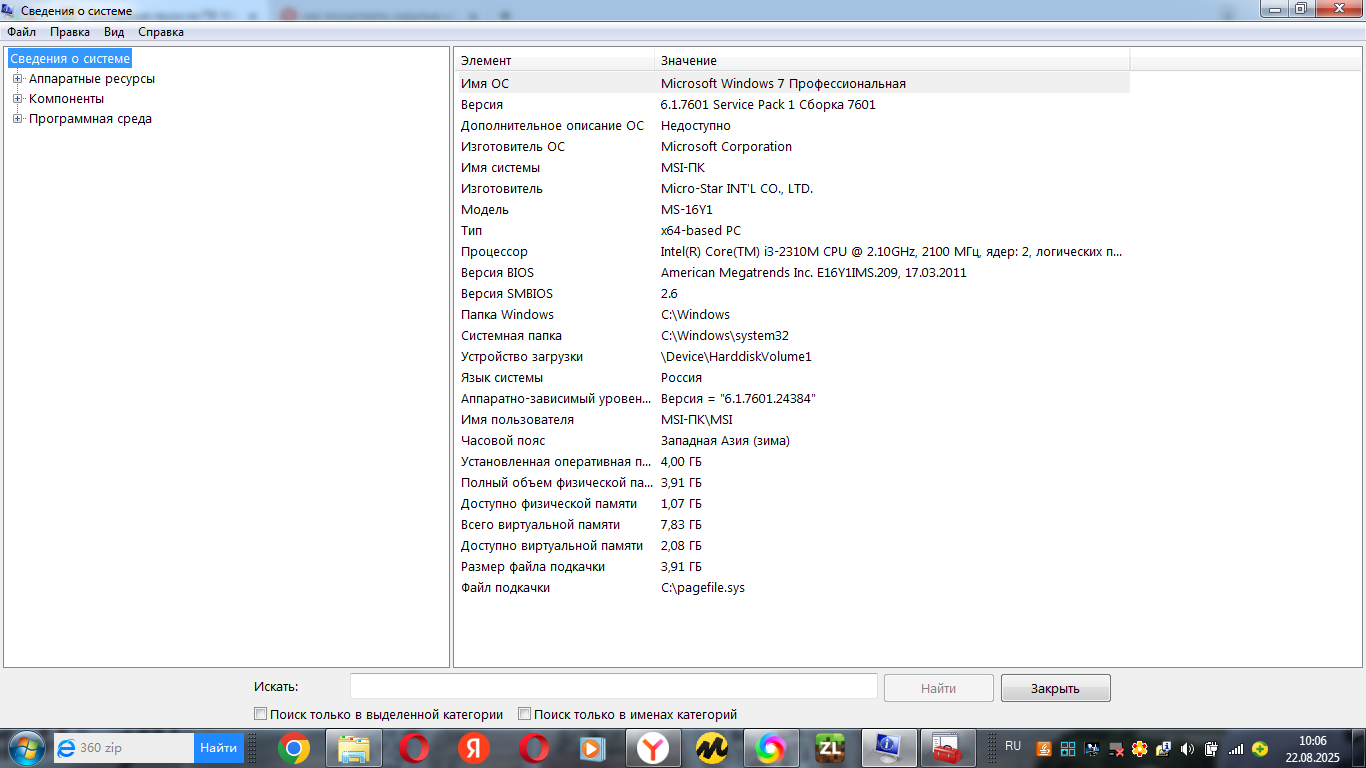Open the ZL Minecraft launcher icon
The image size is (1366, 768).
pyautogui.click(x=829, y=748)
